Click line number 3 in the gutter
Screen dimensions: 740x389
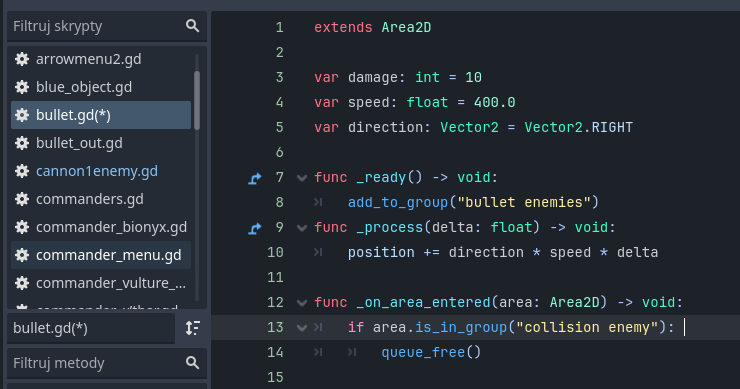click(279, 77)
